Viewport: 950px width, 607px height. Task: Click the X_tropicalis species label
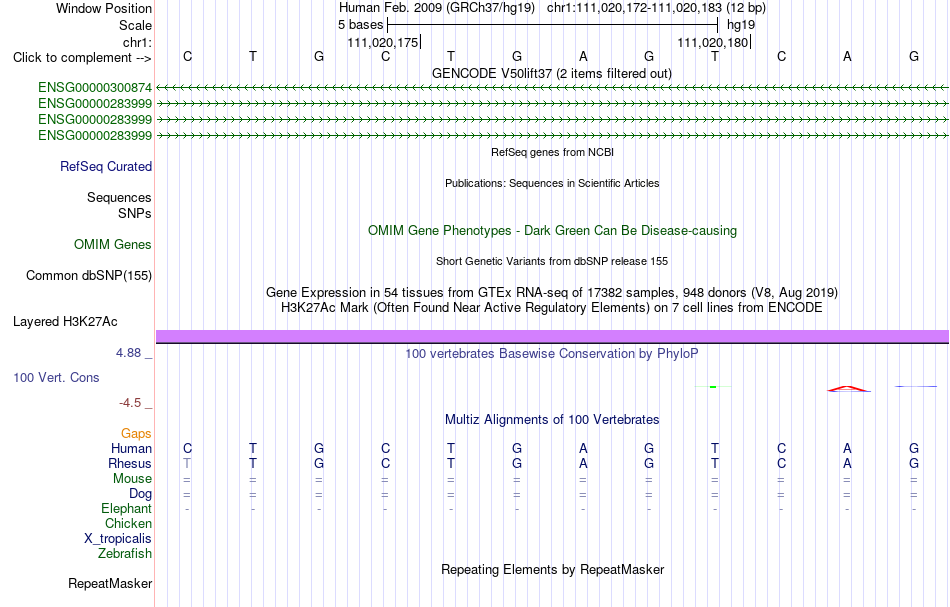click(118, 539)
